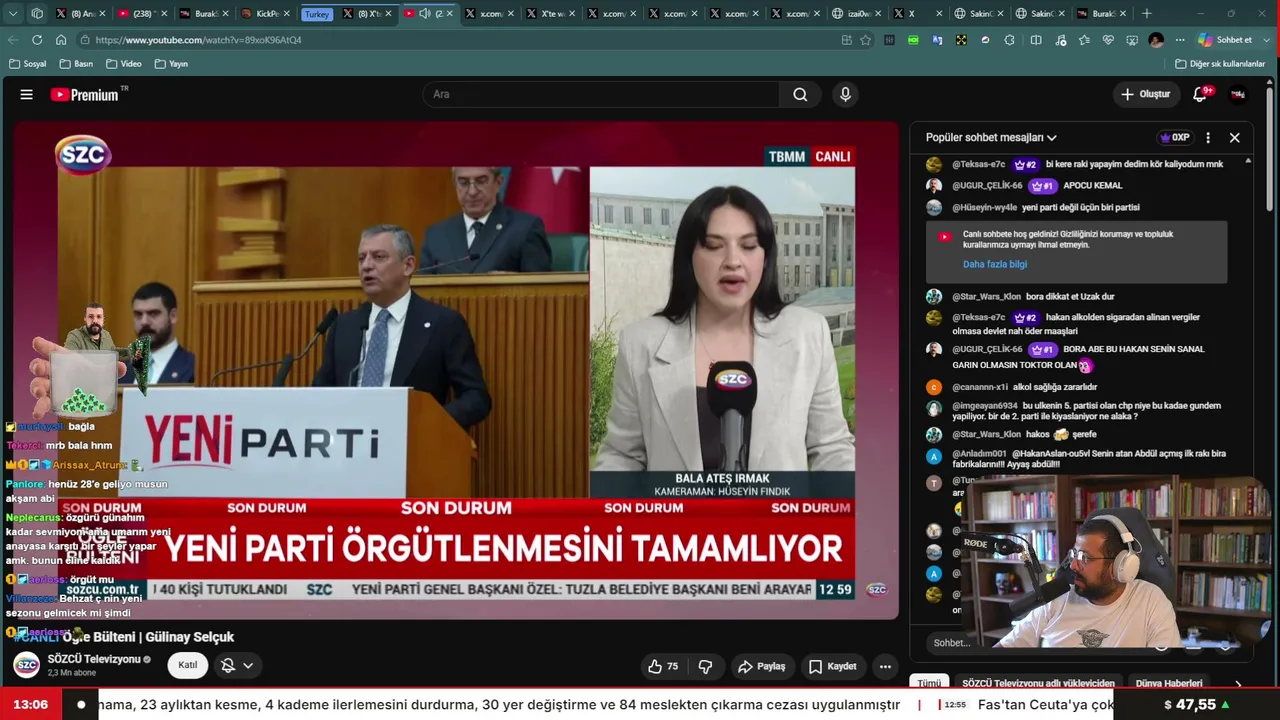View site information lock icon
The height and width of the screenshot is (720, 1280).
87,40
